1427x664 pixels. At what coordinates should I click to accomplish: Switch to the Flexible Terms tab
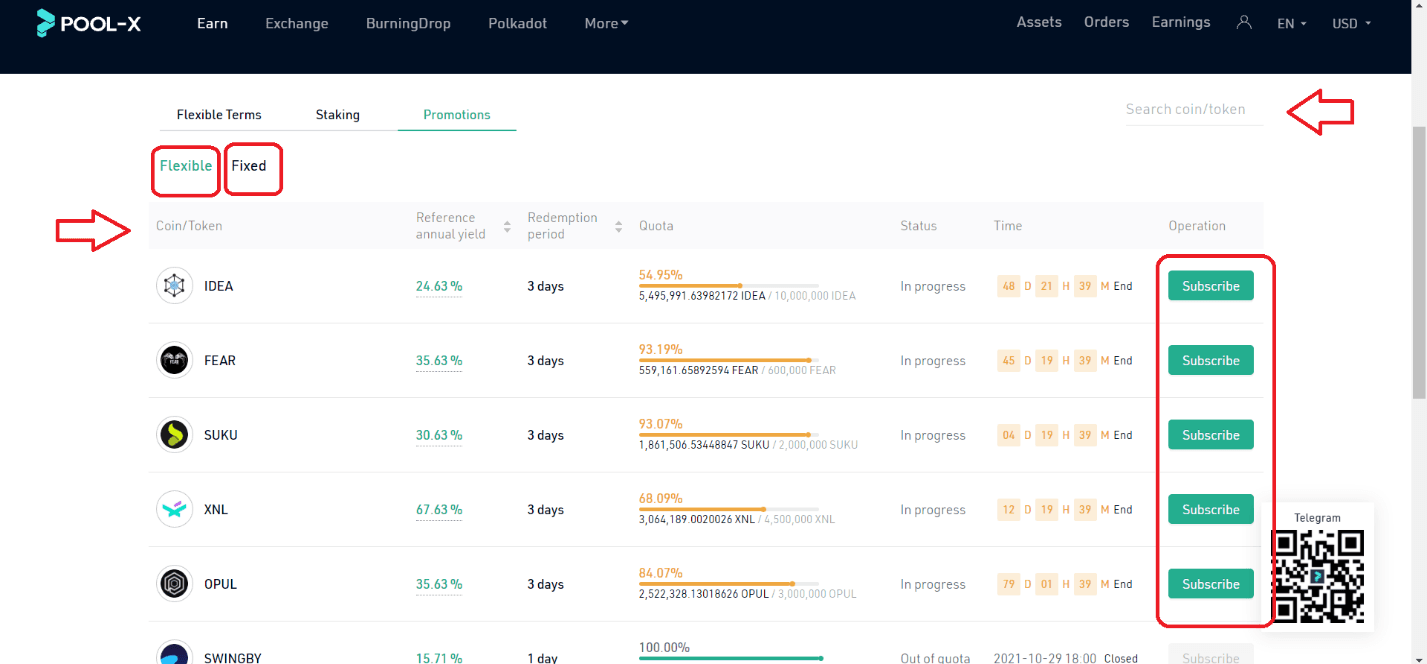coord(219,115)
